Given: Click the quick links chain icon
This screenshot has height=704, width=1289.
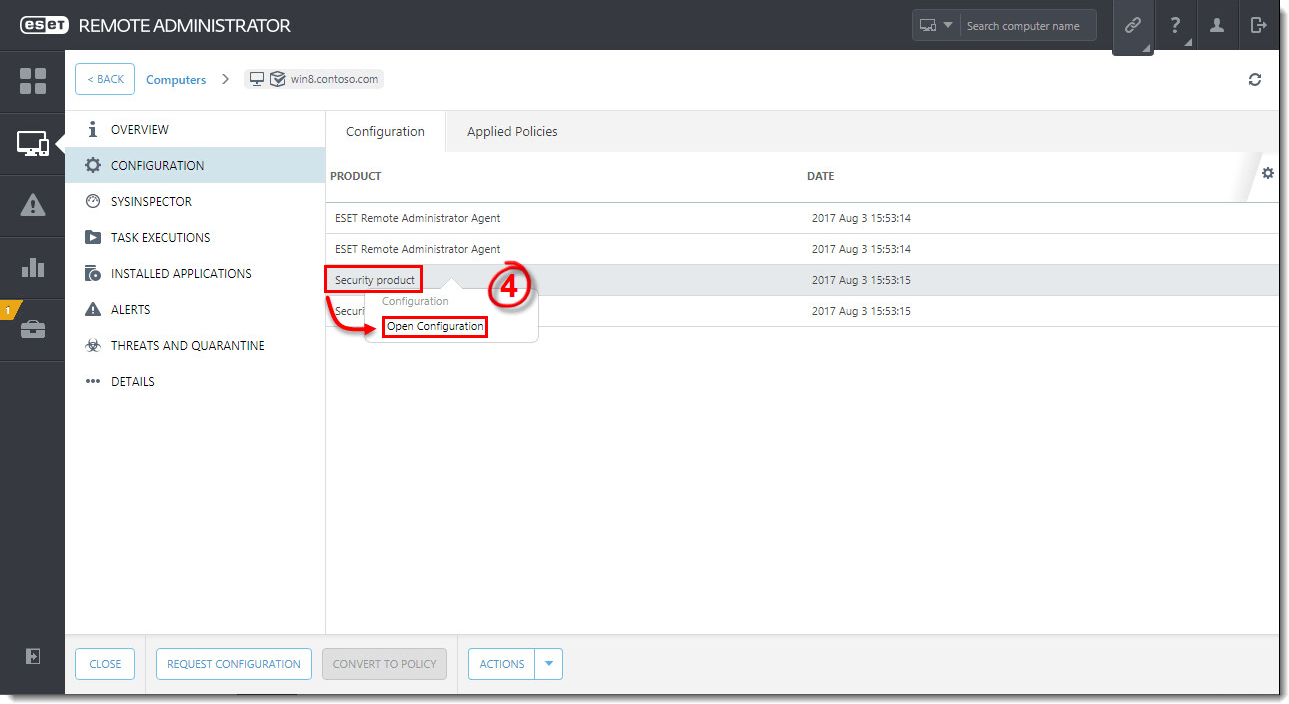Looking at the screenshot, I should [x=1132, y=26].
